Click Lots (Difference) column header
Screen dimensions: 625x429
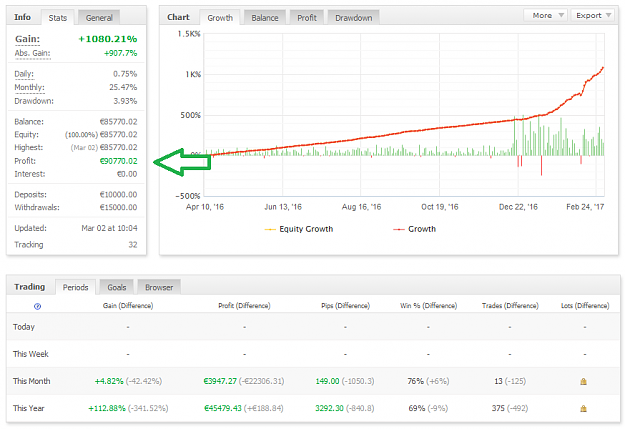pos(585,306)
